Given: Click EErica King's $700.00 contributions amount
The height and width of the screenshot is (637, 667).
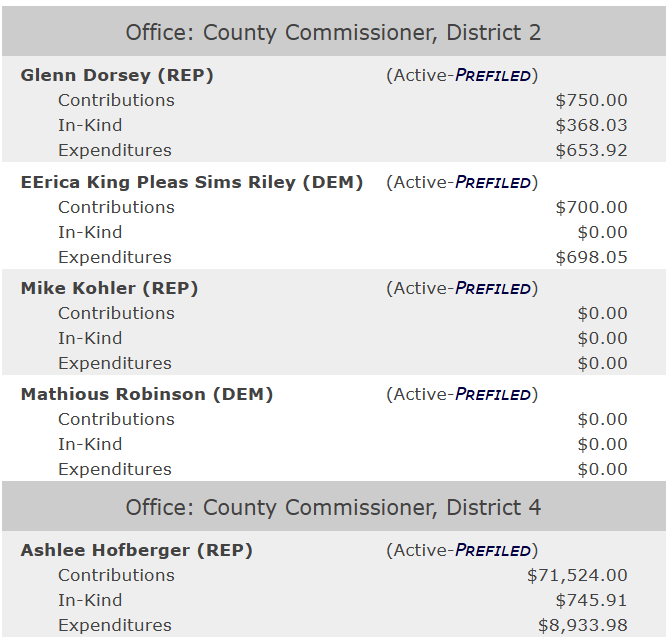Looking at the screenshot, I should point(591,207).
